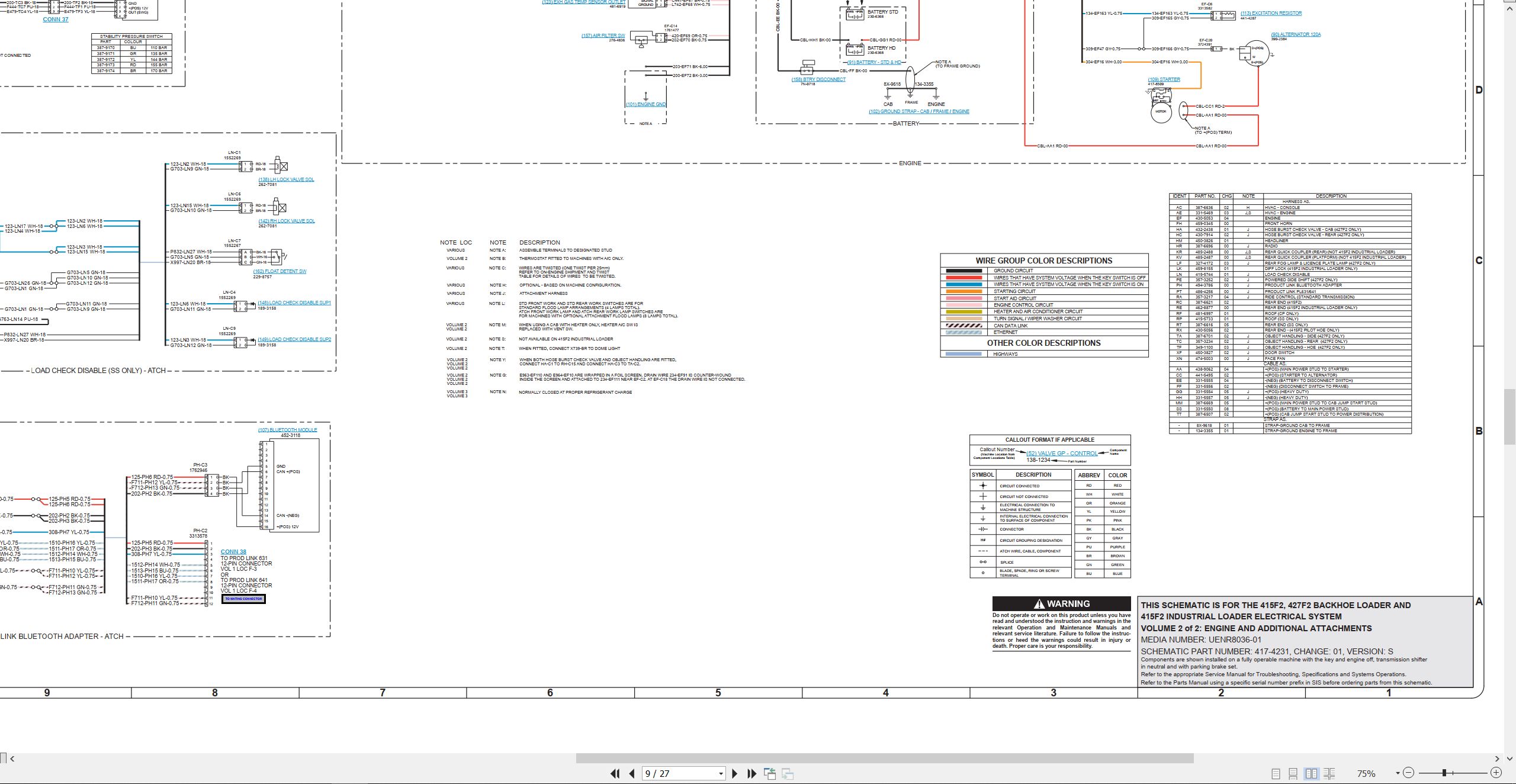Open the CONN 38 link

pyautogui.click(x=233, y=552)
